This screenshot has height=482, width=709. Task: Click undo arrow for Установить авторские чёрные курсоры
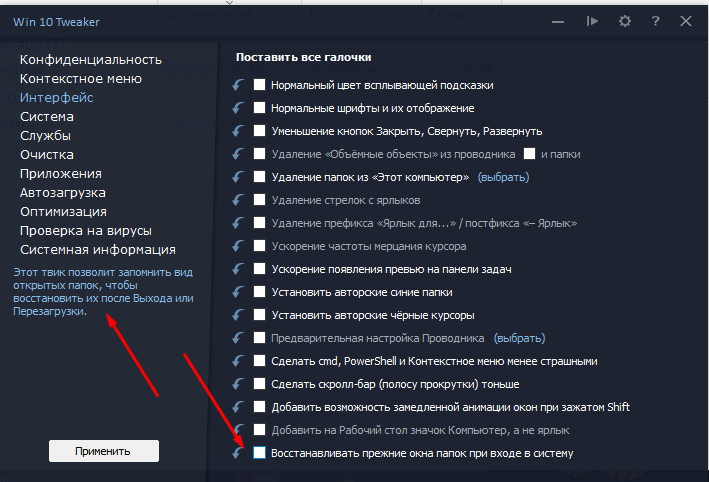[238, 315]
